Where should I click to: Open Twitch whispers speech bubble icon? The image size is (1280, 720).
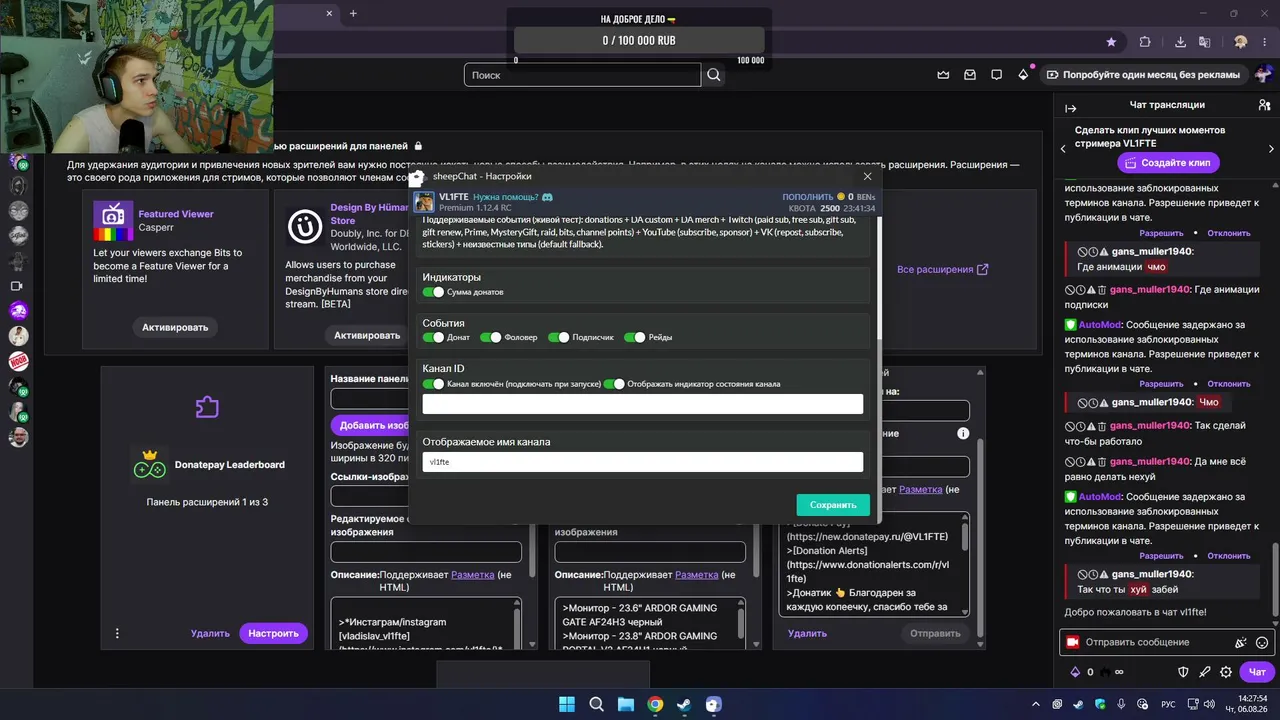[x=996, y=75]
